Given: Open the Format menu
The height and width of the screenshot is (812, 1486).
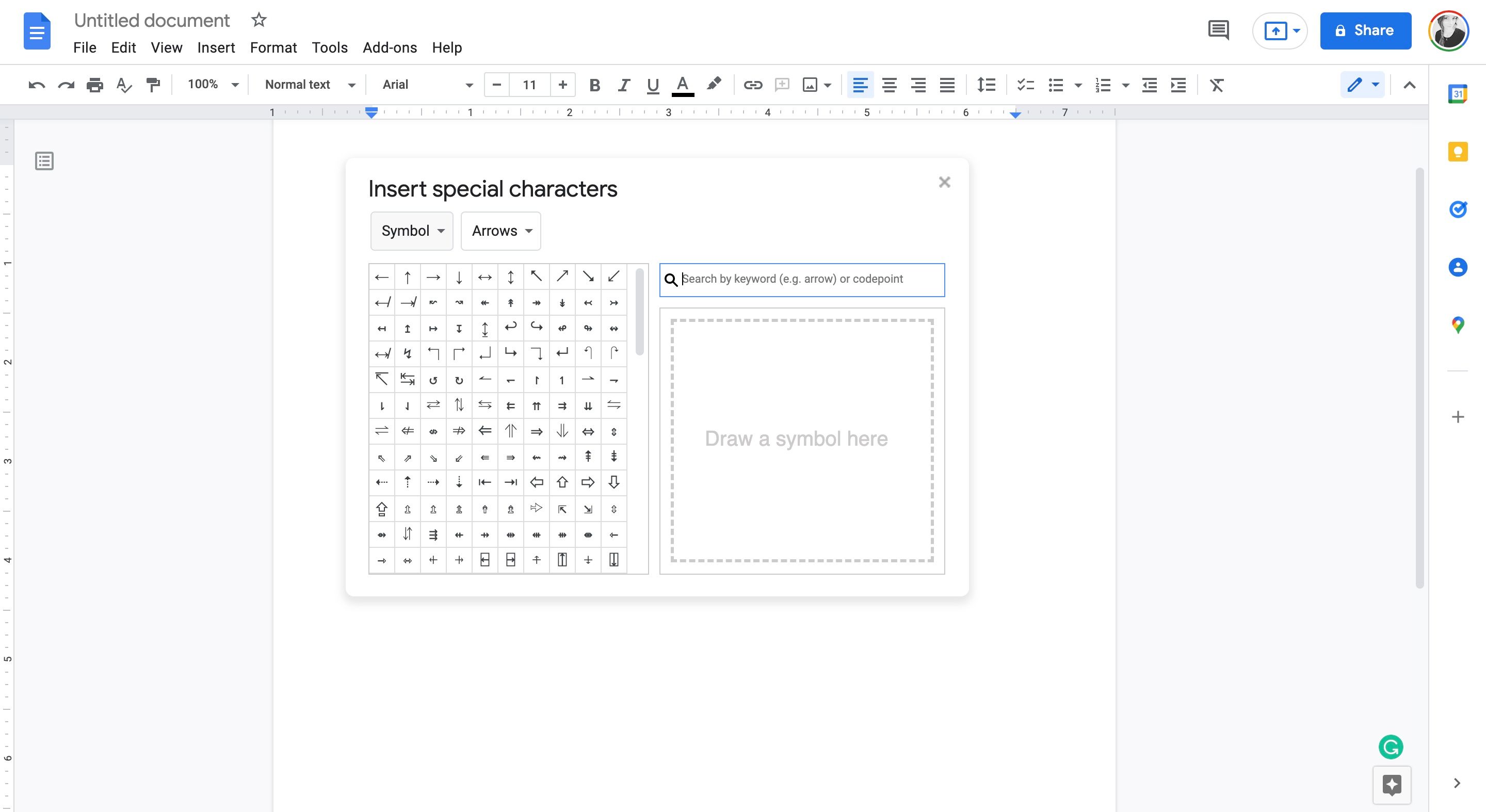Looking at the screenshot, I should coord(273,47).
